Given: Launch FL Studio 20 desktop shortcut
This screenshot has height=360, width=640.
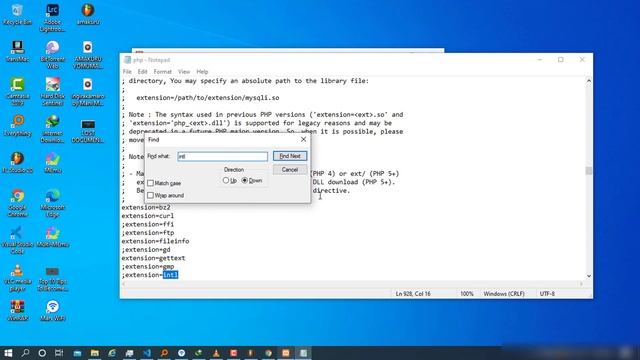Looking at the screenshot, I should [x=17, y=162].
